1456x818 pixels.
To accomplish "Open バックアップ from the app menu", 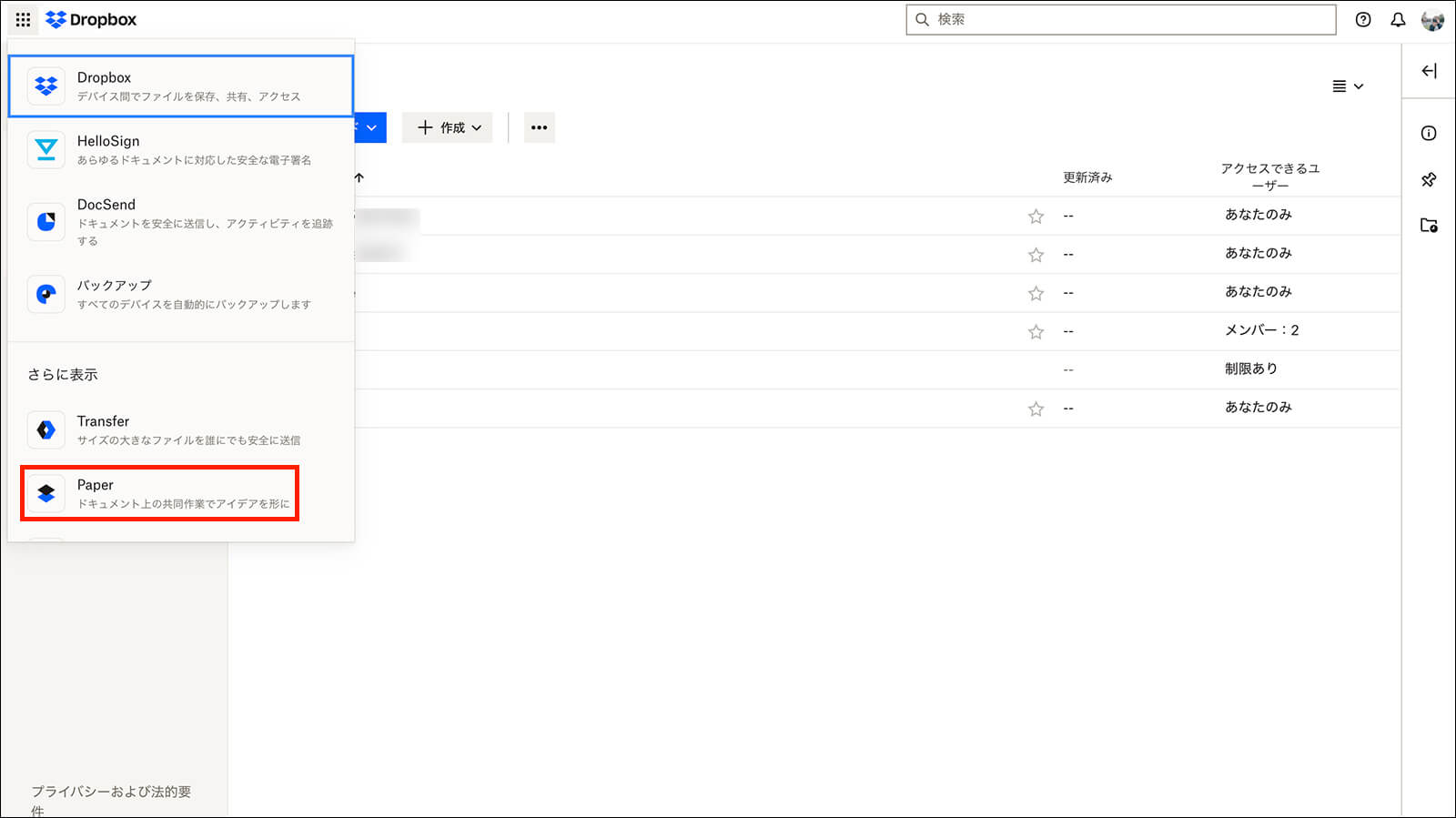I will point(181,294).
